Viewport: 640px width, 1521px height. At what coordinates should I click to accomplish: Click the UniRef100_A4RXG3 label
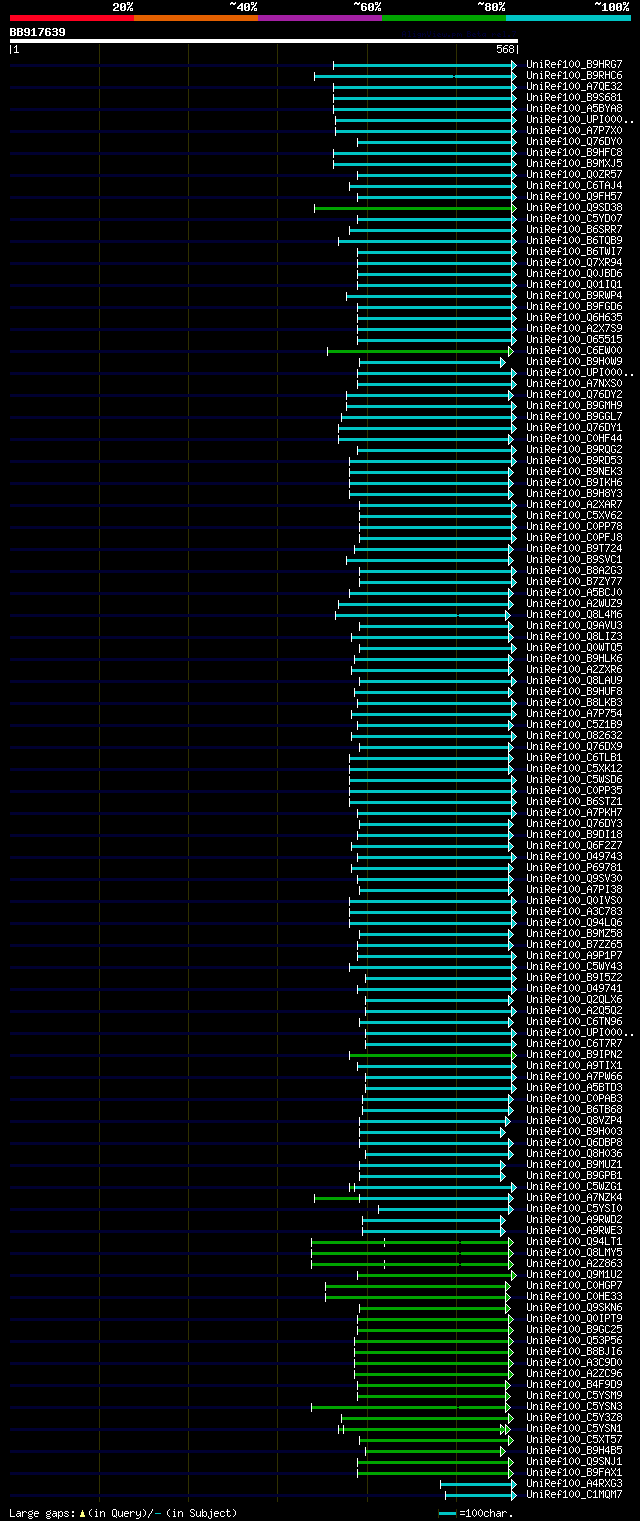coord(573,1483)
